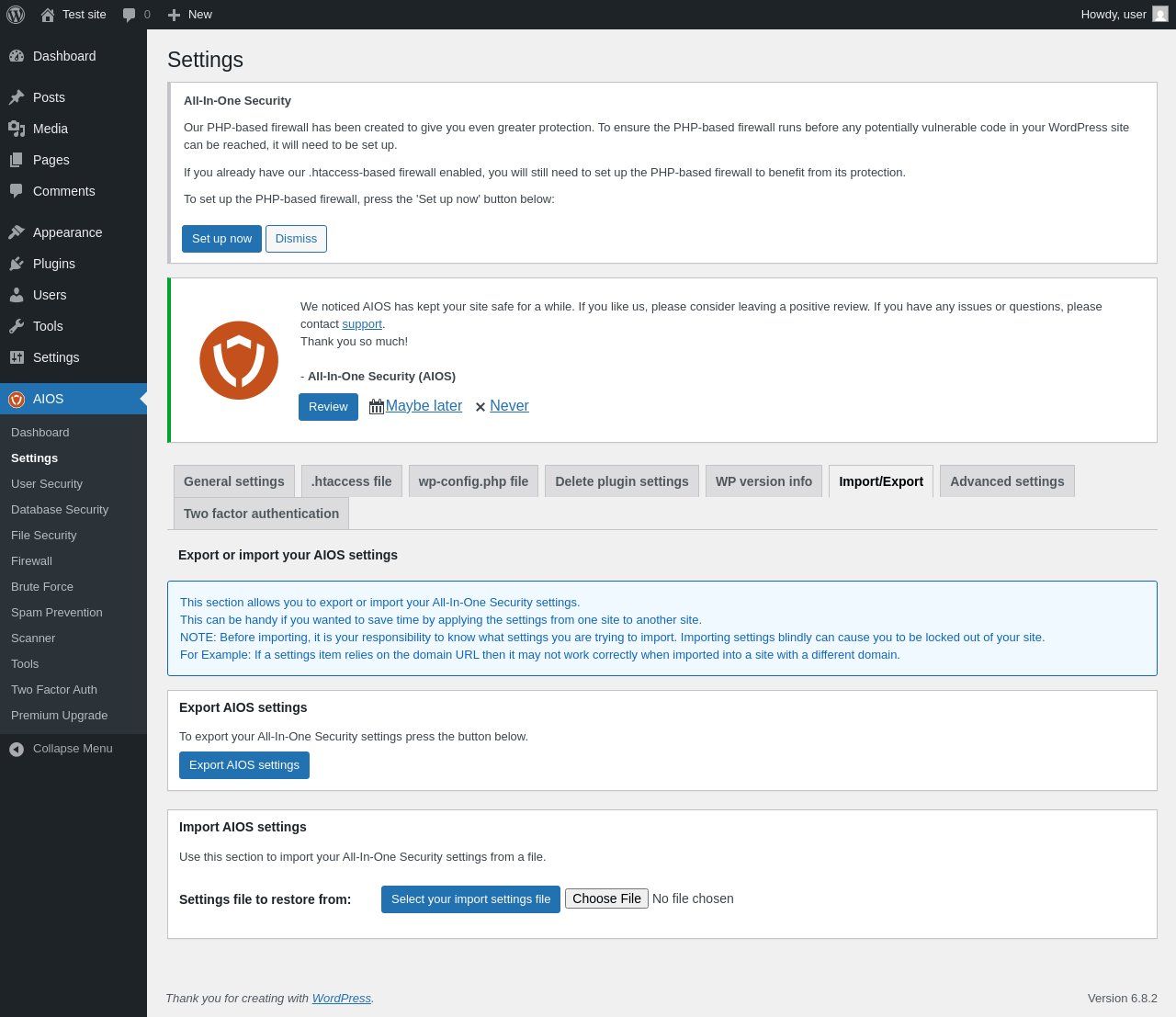This screenshot has height=1017, width=1176.
Task: Click the user avatar next to Howdy, user
Action: pyautogui.click(x=1160, y=14)
